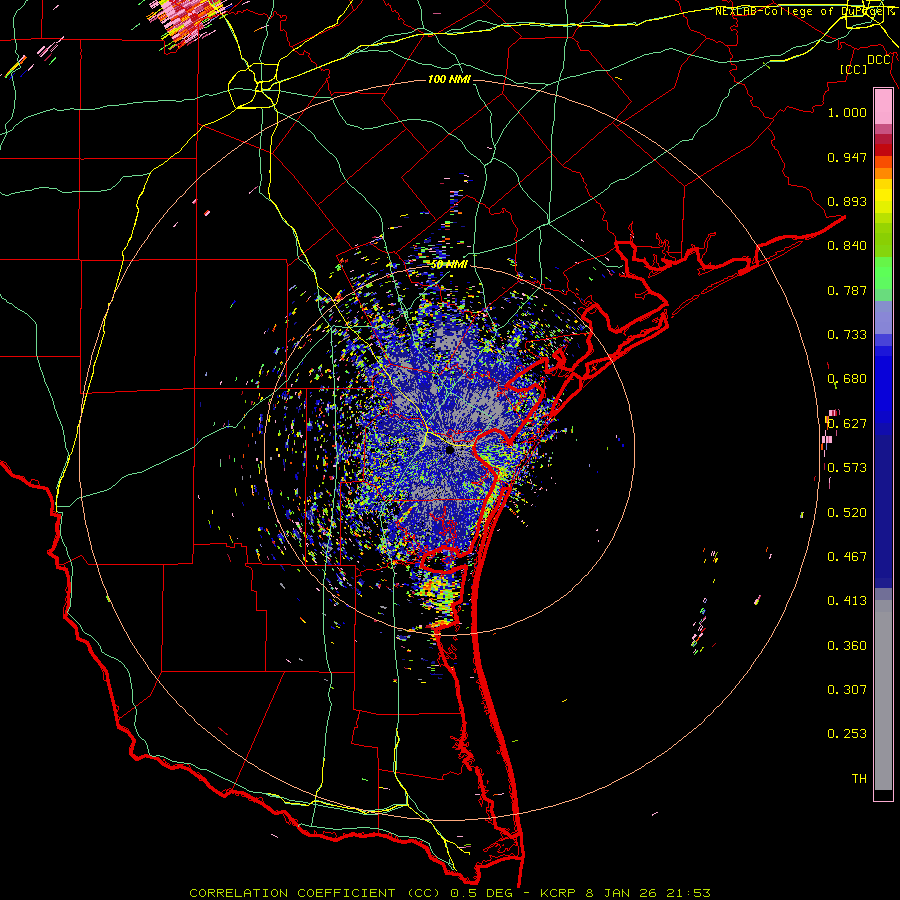The image size is (900, 900).
Task: Pick the yellow segment of the color bar
Action: pyautogui.click(x=883, y=197)
